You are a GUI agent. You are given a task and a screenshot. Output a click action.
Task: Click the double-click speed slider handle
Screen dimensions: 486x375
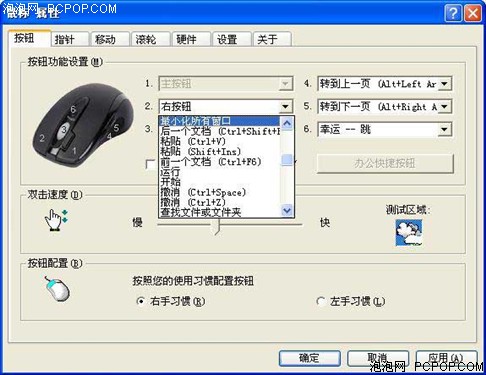click(217, 227)
